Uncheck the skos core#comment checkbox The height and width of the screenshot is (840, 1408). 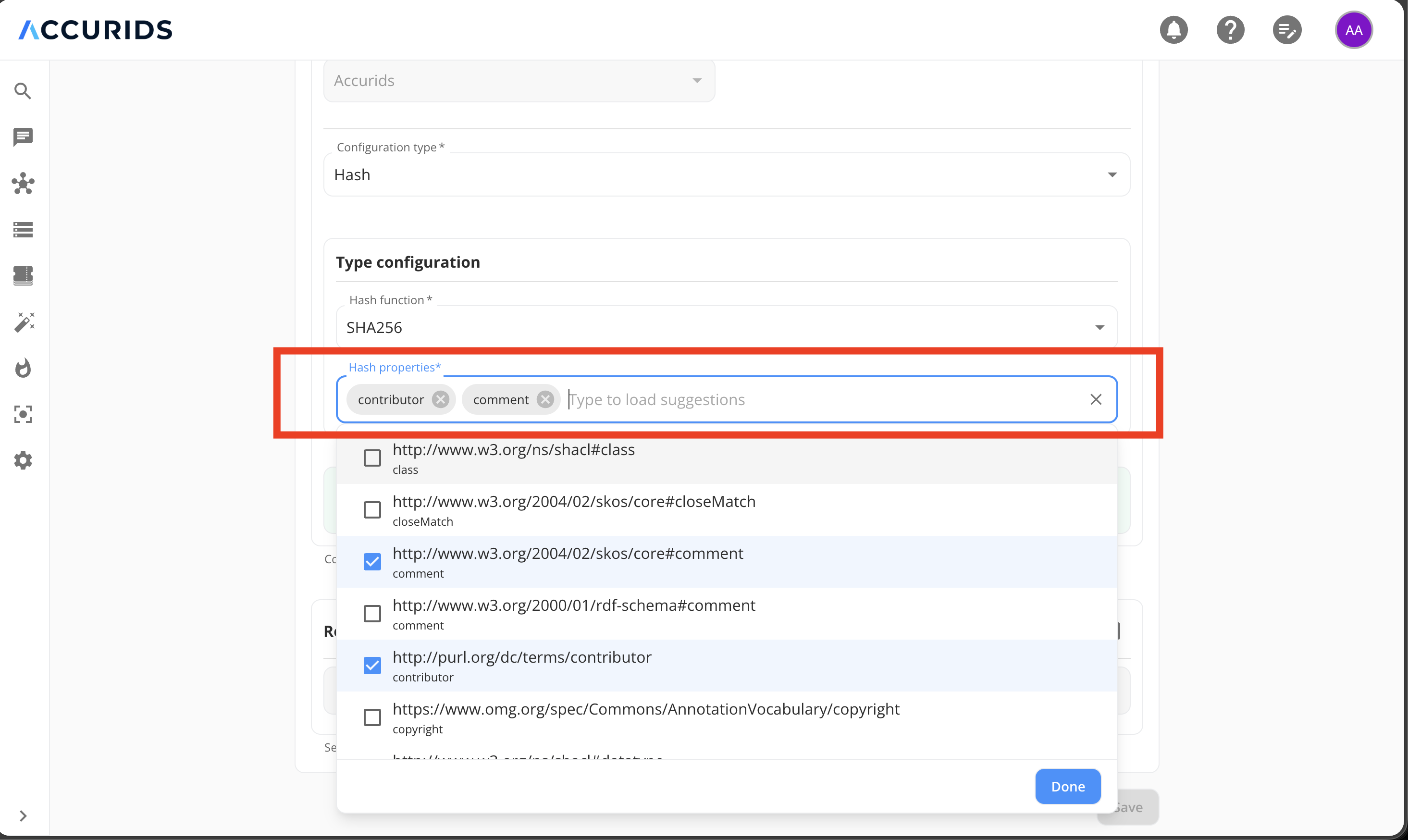click(372, 561)
